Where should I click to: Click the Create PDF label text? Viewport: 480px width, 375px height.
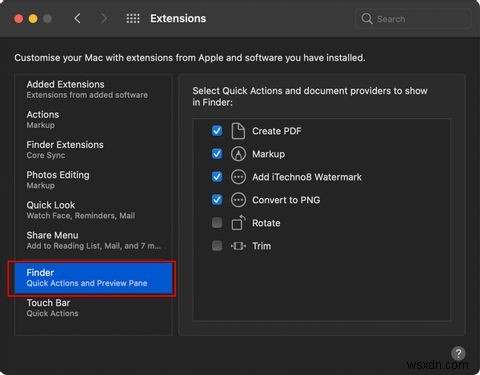(277, 131)
